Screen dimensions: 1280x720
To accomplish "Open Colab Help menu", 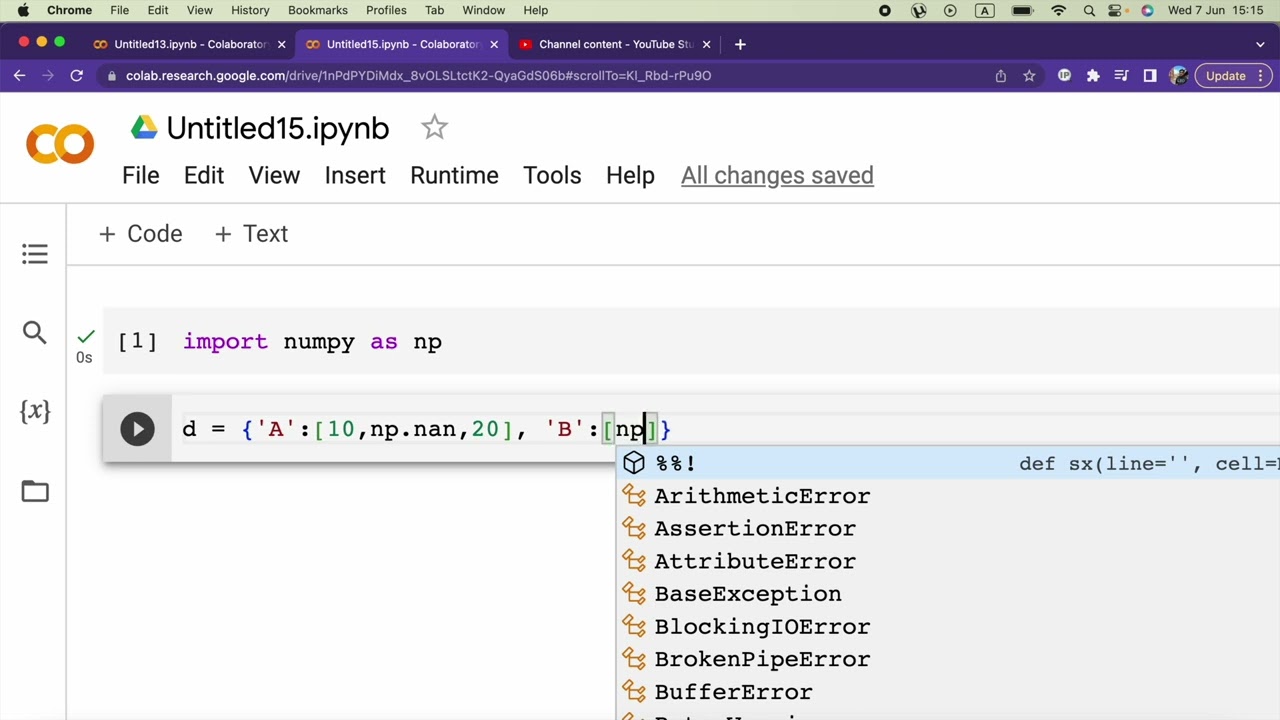I will 630,175.
